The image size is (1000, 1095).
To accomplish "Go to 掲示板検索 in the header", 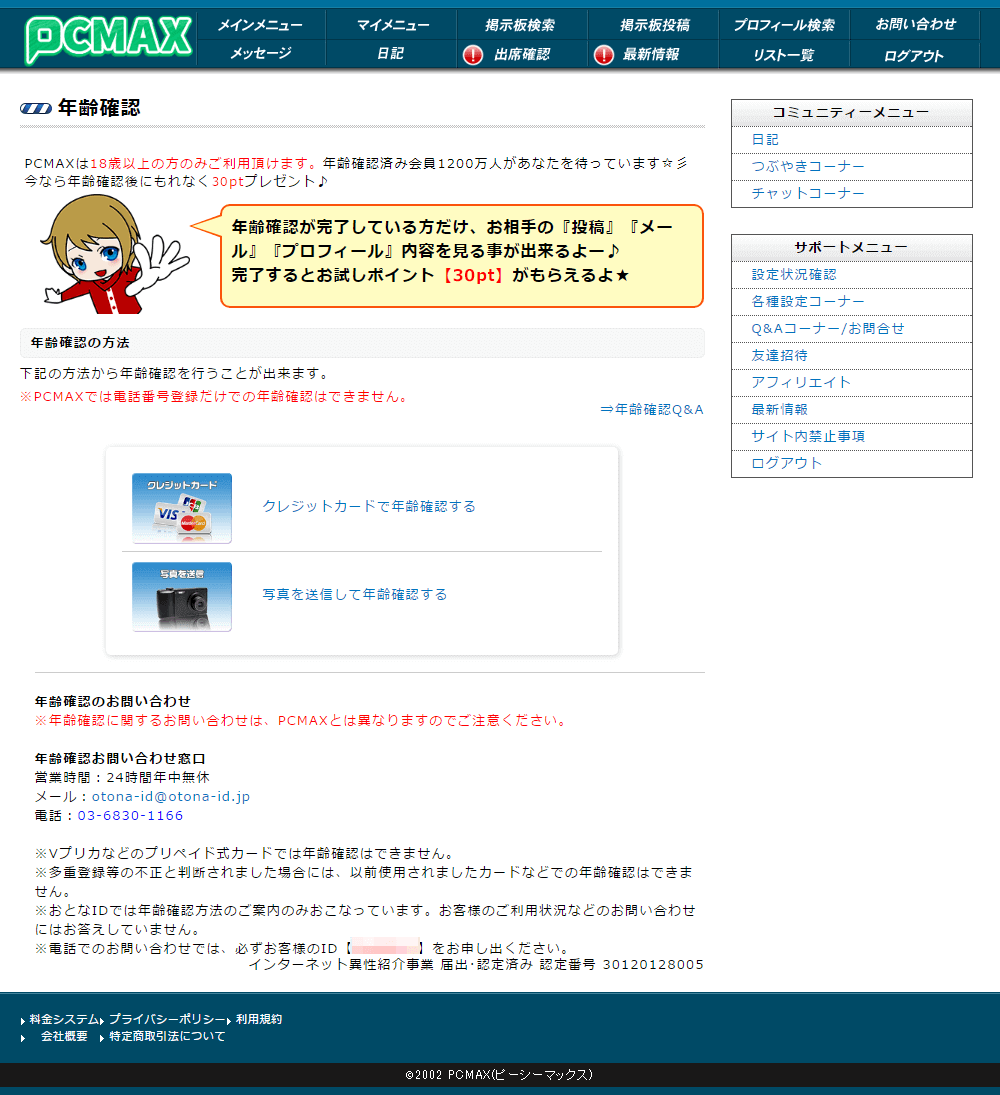I will (520, 25).
